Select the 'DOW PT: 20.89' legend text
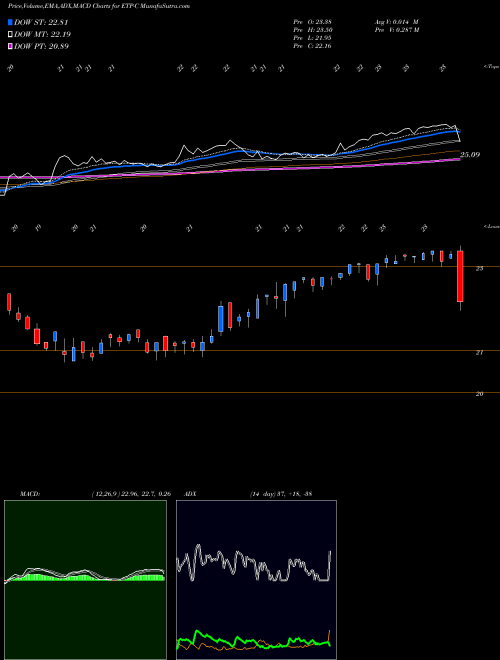 coord(41,46)
